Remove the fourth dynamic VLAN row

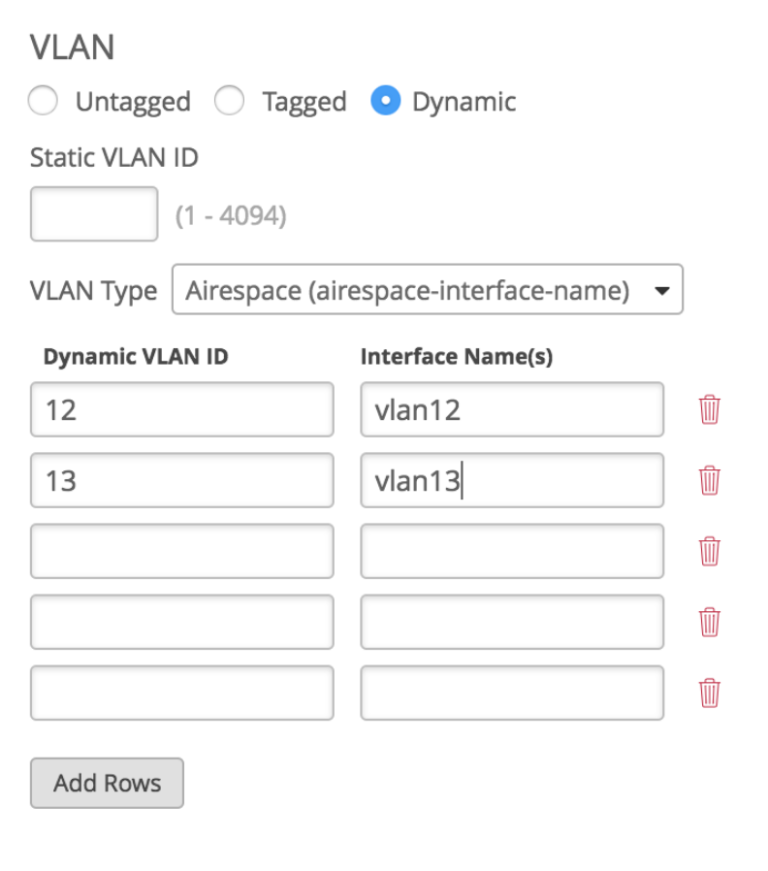tap(709, 622)
